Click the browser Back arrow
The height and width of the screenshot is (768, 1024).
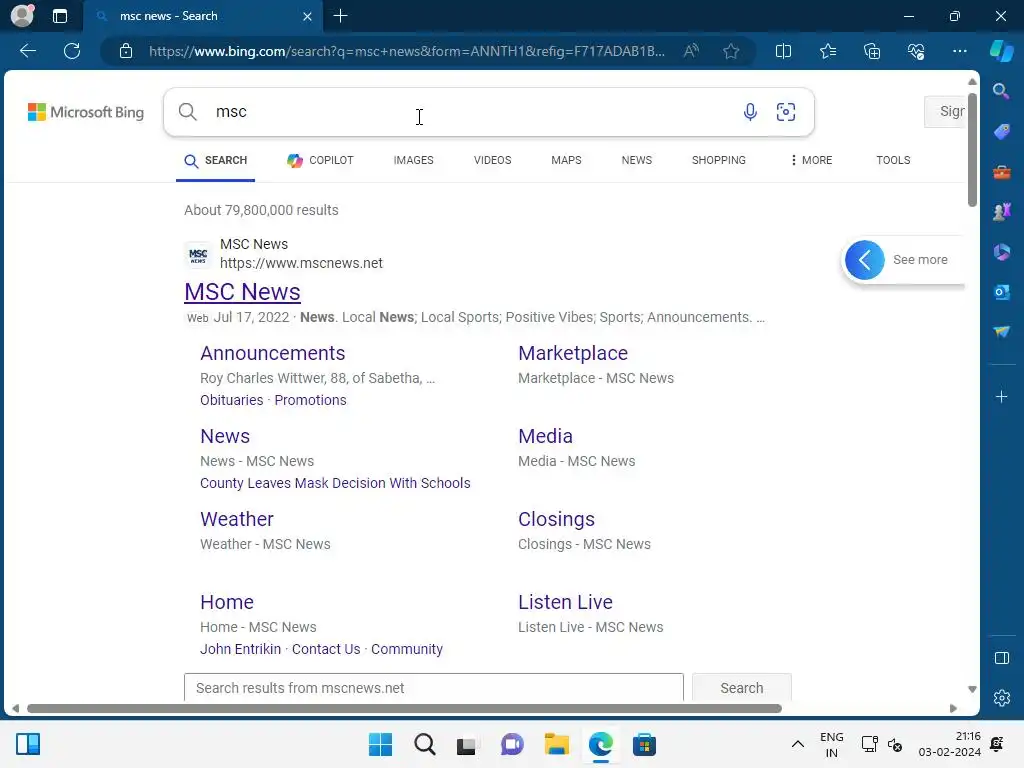point(27,51)
